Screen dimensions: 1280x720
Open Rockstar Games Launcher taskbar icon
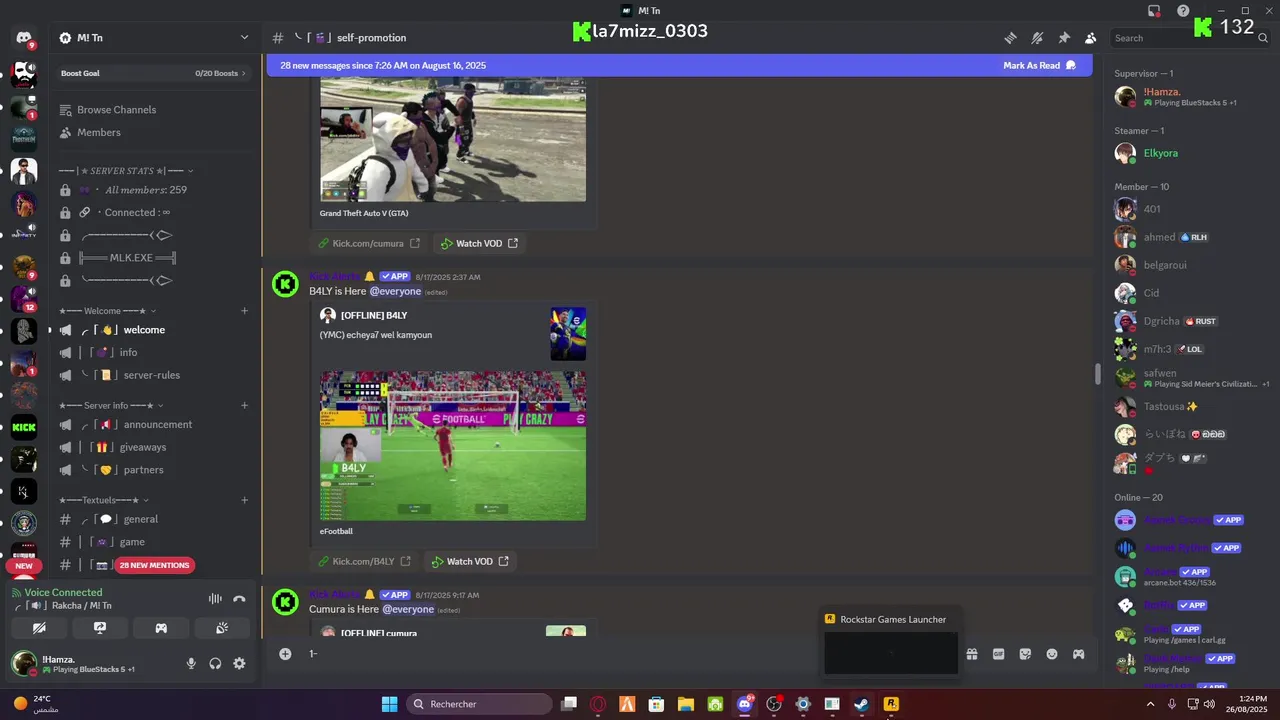[x=891, y=704]
